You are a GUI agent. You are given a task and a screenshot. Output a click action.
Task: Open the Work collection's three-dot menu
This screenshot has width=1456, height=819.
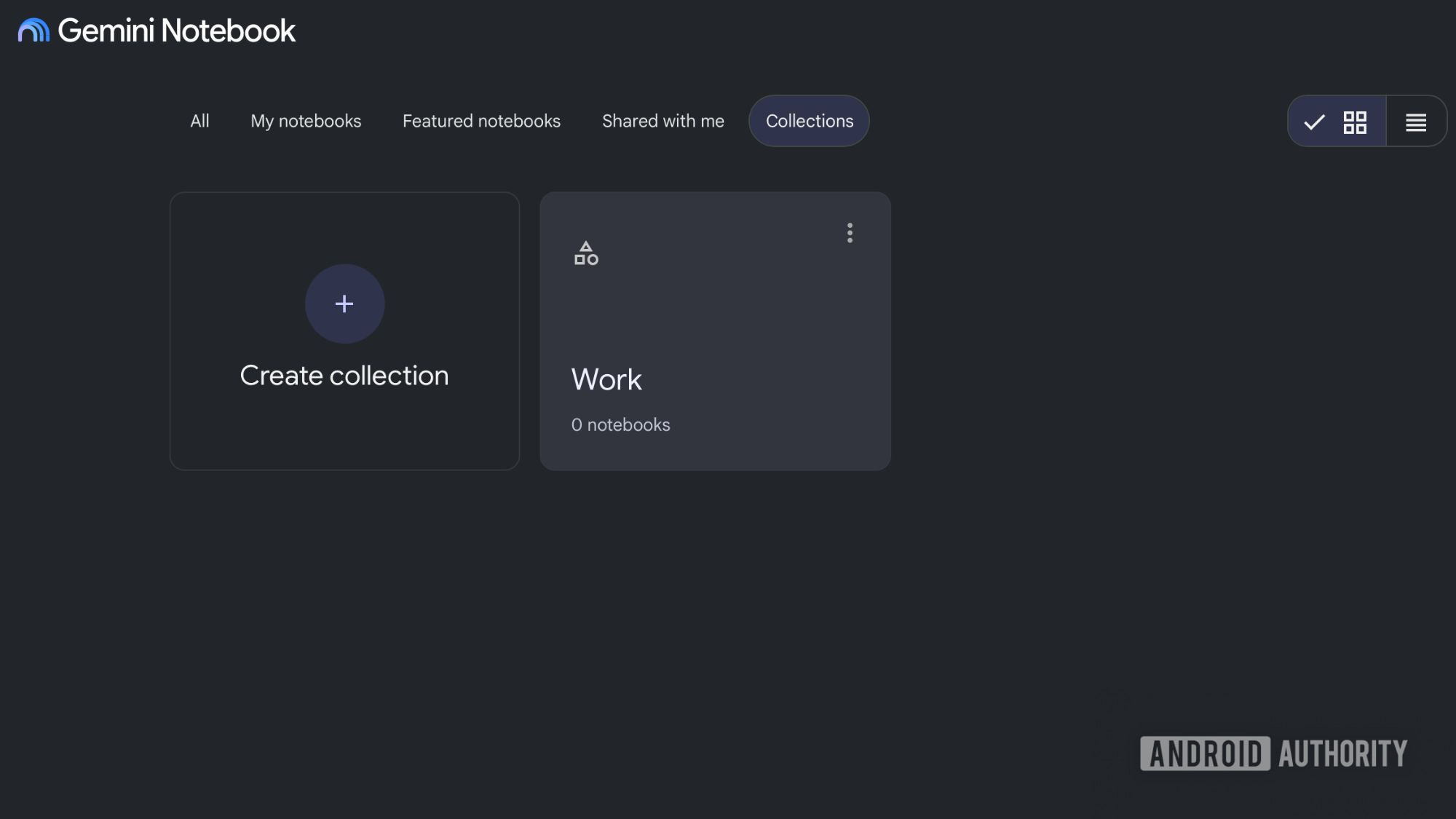coord(850,233)
